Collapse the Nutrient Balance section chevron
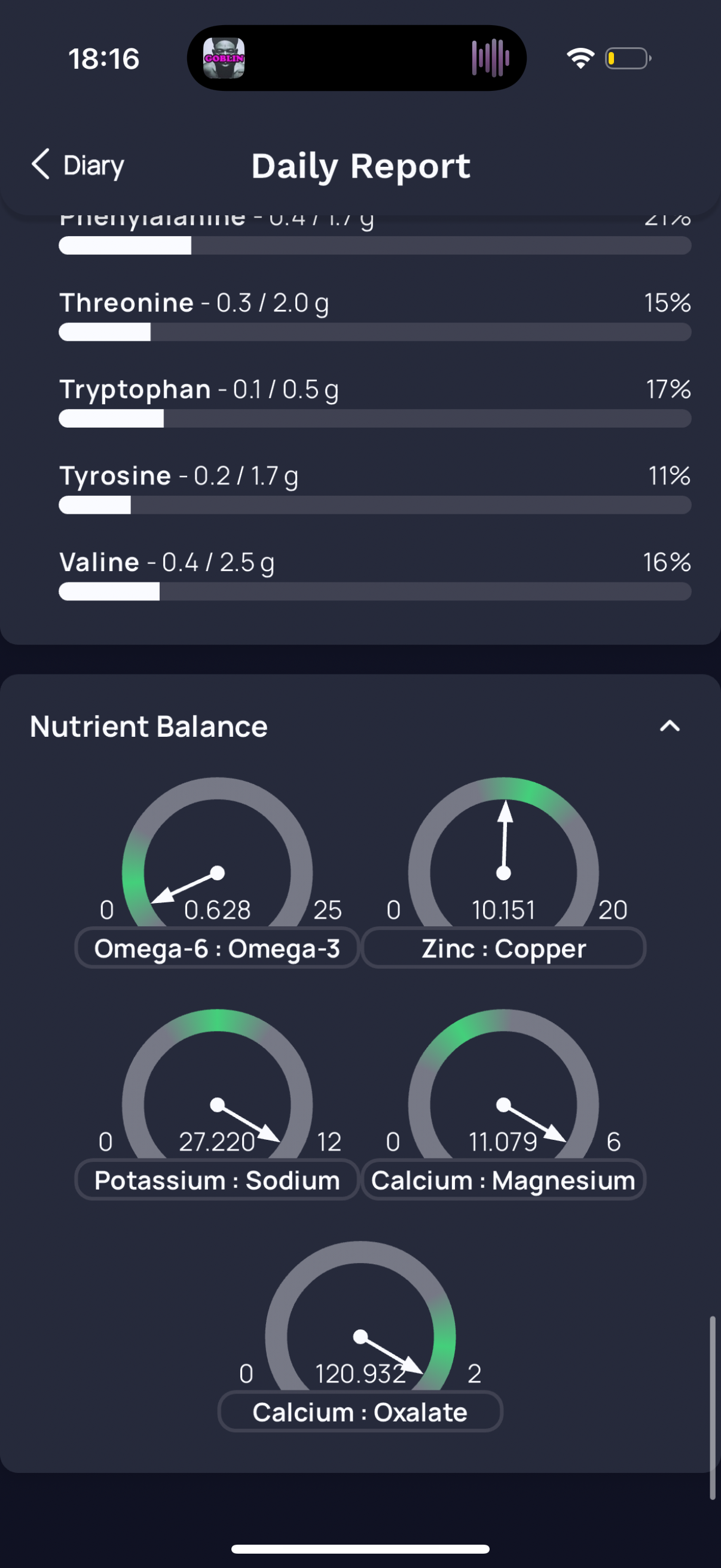 [x=670, y=725]
